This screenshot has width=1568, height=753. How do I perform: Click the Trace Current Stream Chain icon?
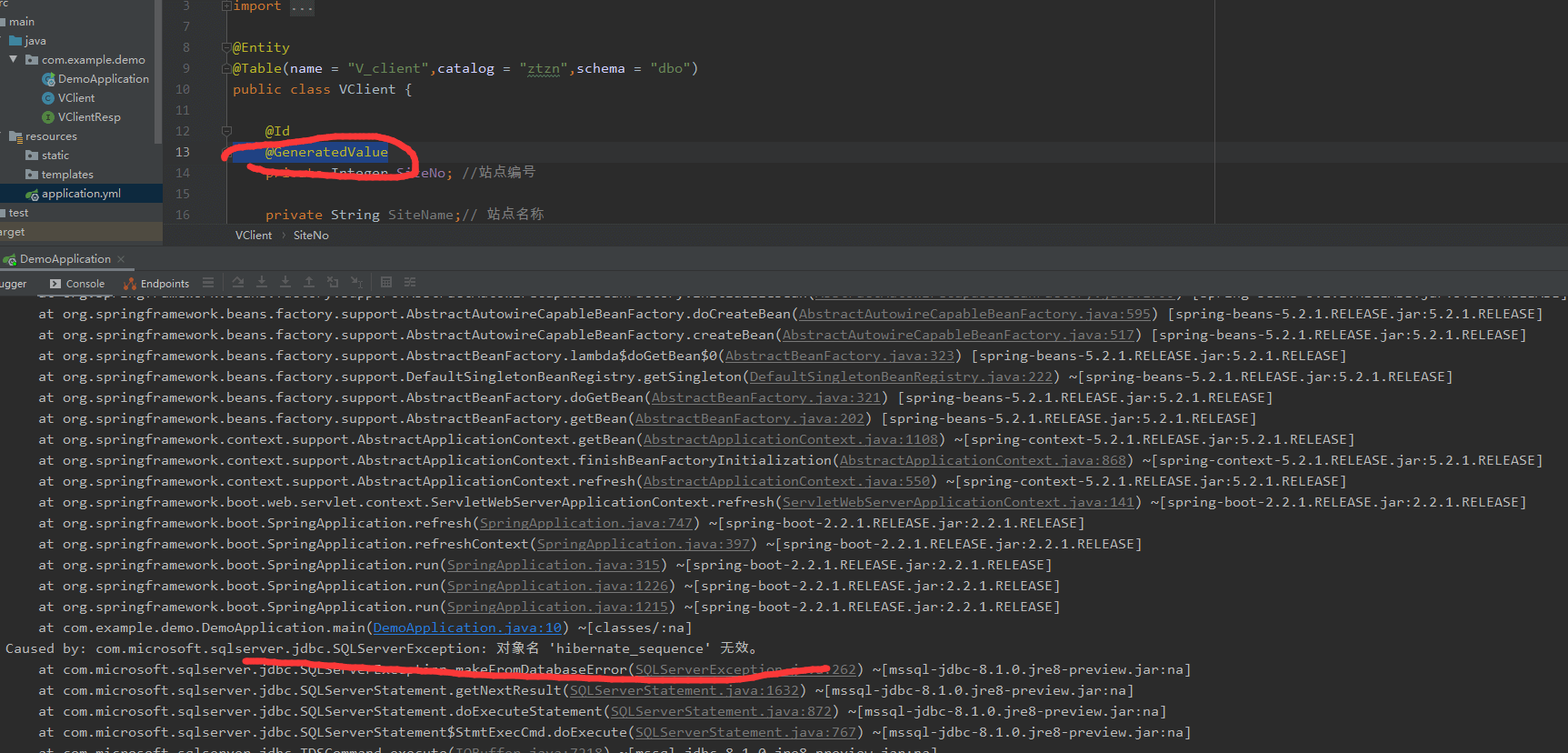coord(410,282)
